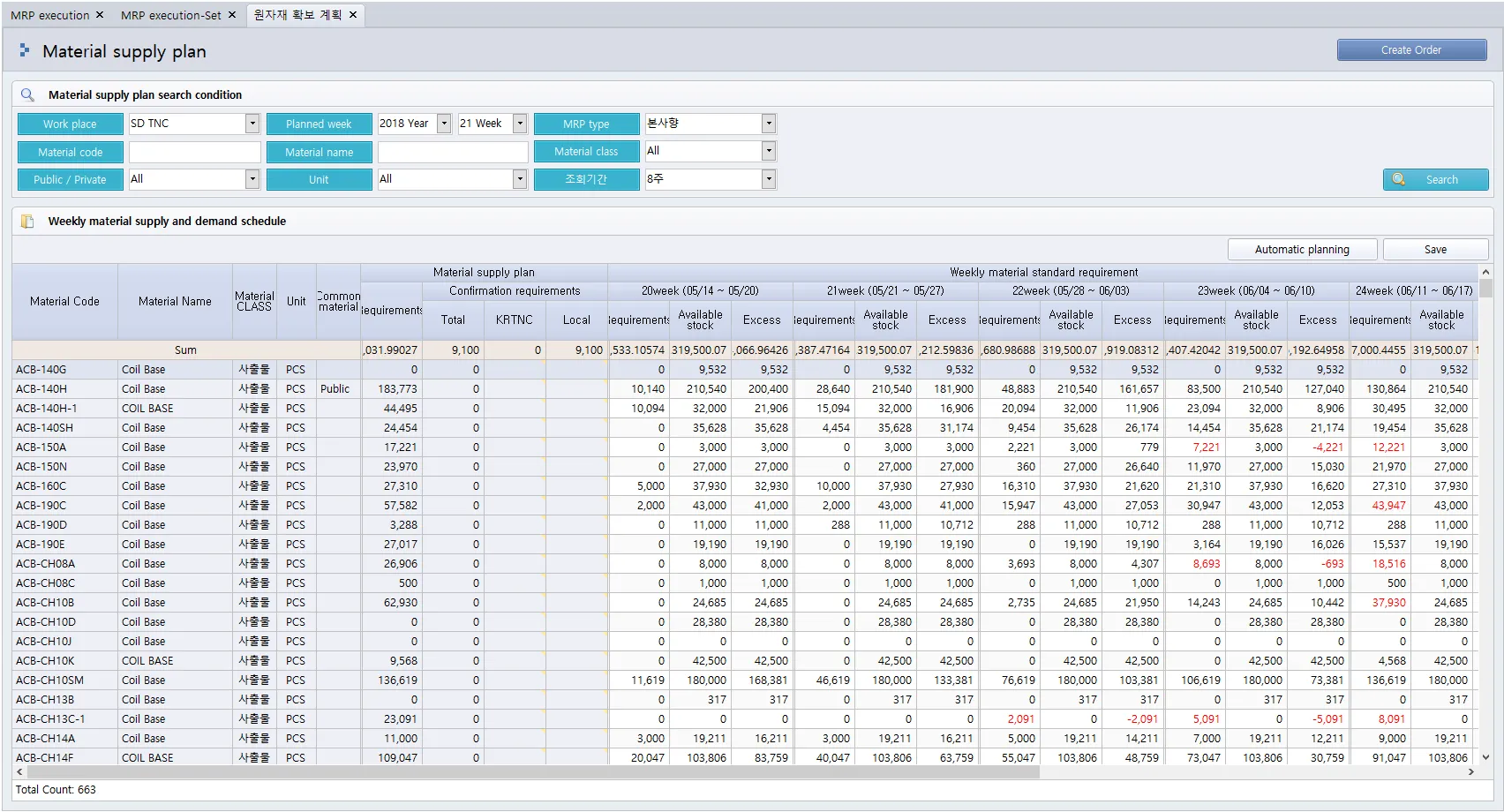1504x812 pixels.
Task: Click the 21week (05/21 ~ 05/27) header
Action: click(885, 291)
